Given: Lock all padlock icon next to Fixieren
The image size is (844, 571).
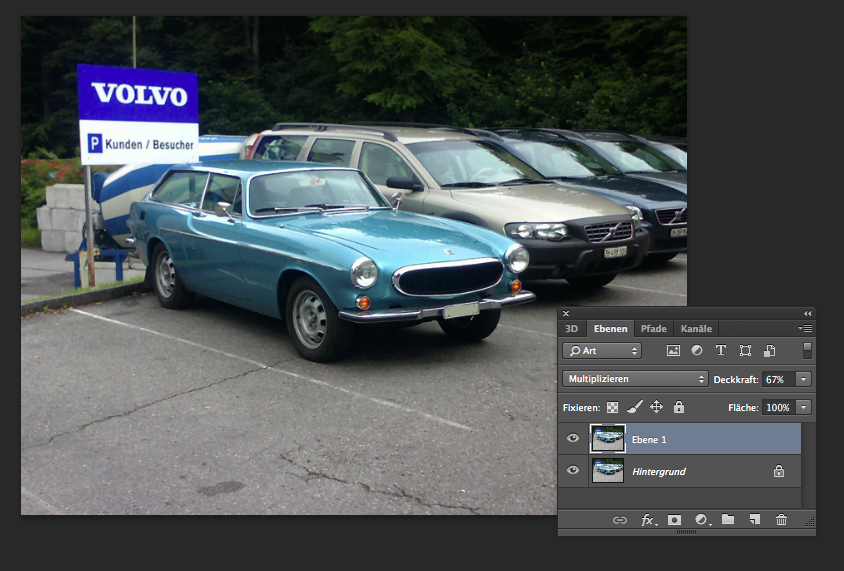Looking at the screenshot, I should click(x=679, y=407).
